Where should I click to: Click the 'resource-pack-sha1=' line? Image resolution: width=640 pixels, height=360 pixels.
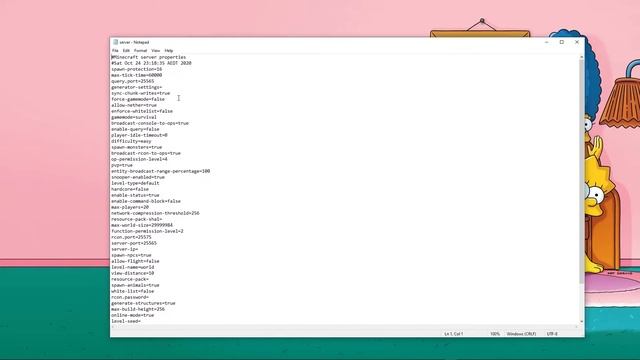tap(136, 219)
